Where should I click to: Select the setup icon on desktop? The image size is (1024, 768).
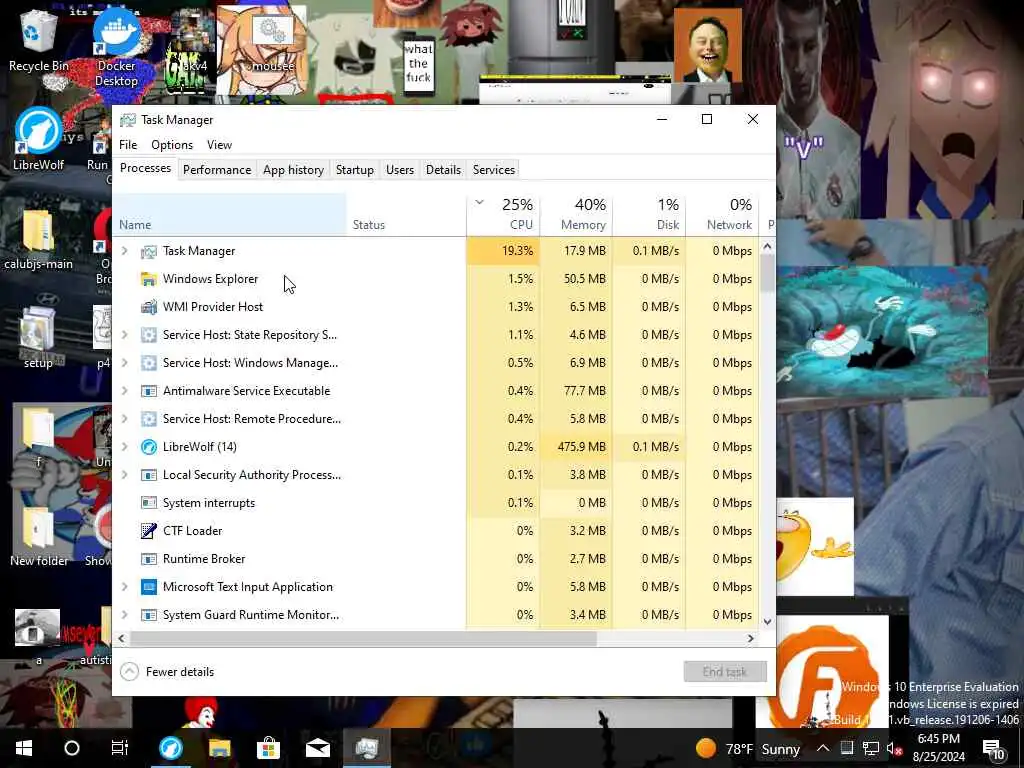tap(38, 338)
